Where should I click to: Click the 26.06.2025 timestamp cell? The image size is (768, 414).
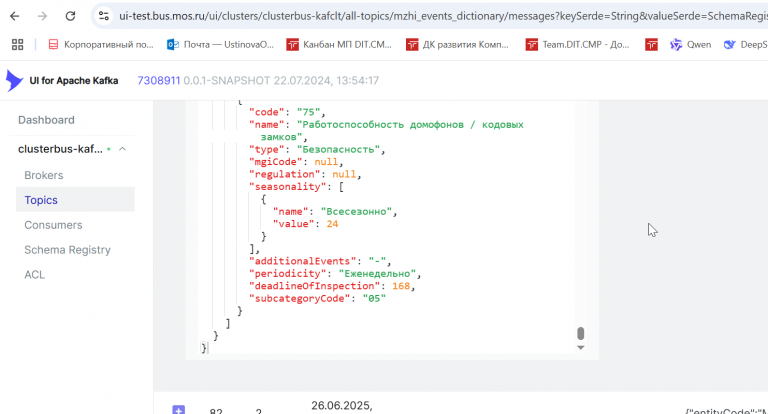341,406
